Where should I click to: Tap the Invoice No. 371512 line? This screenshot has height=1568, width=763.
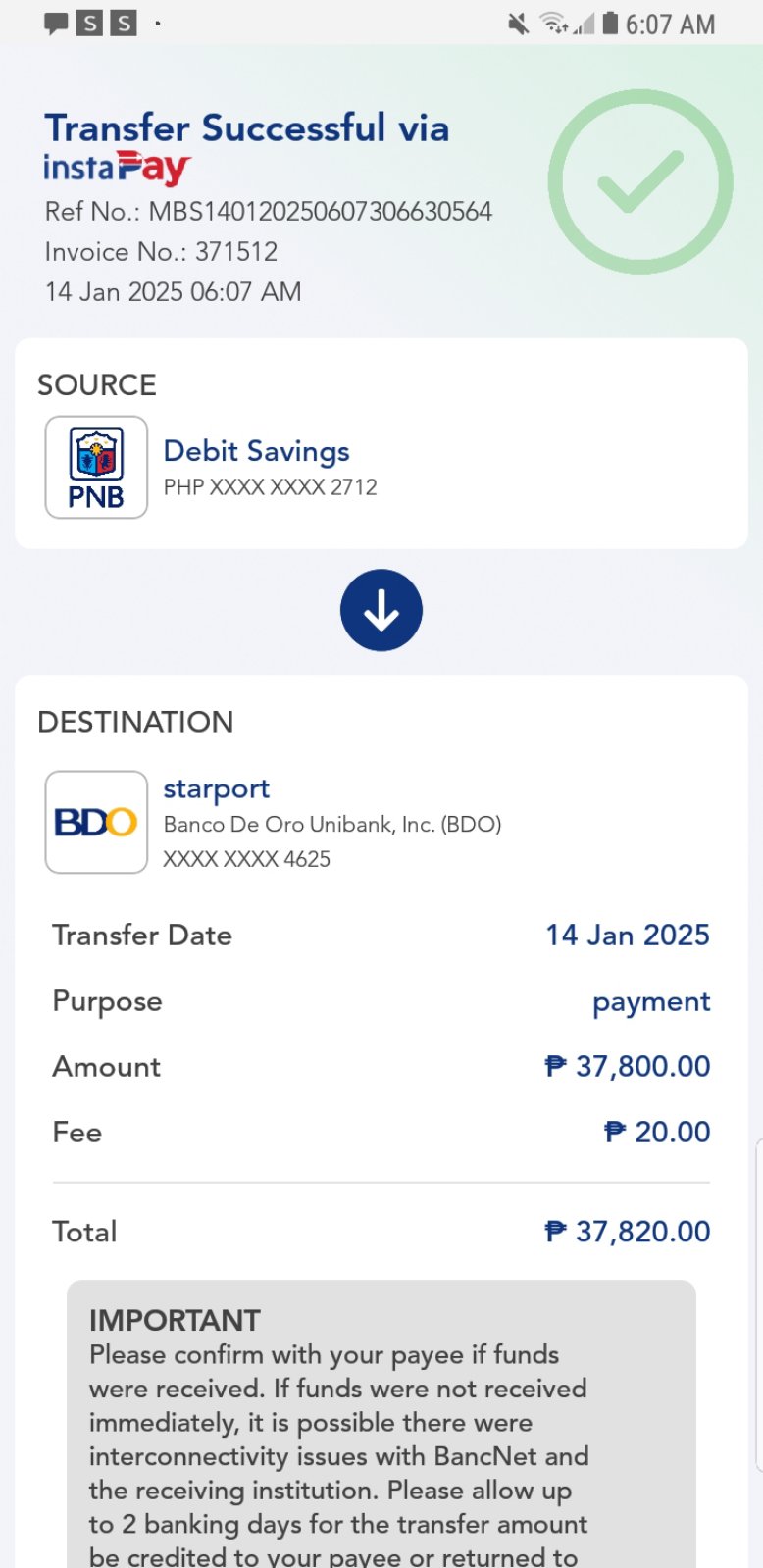[x=162, y=252]
